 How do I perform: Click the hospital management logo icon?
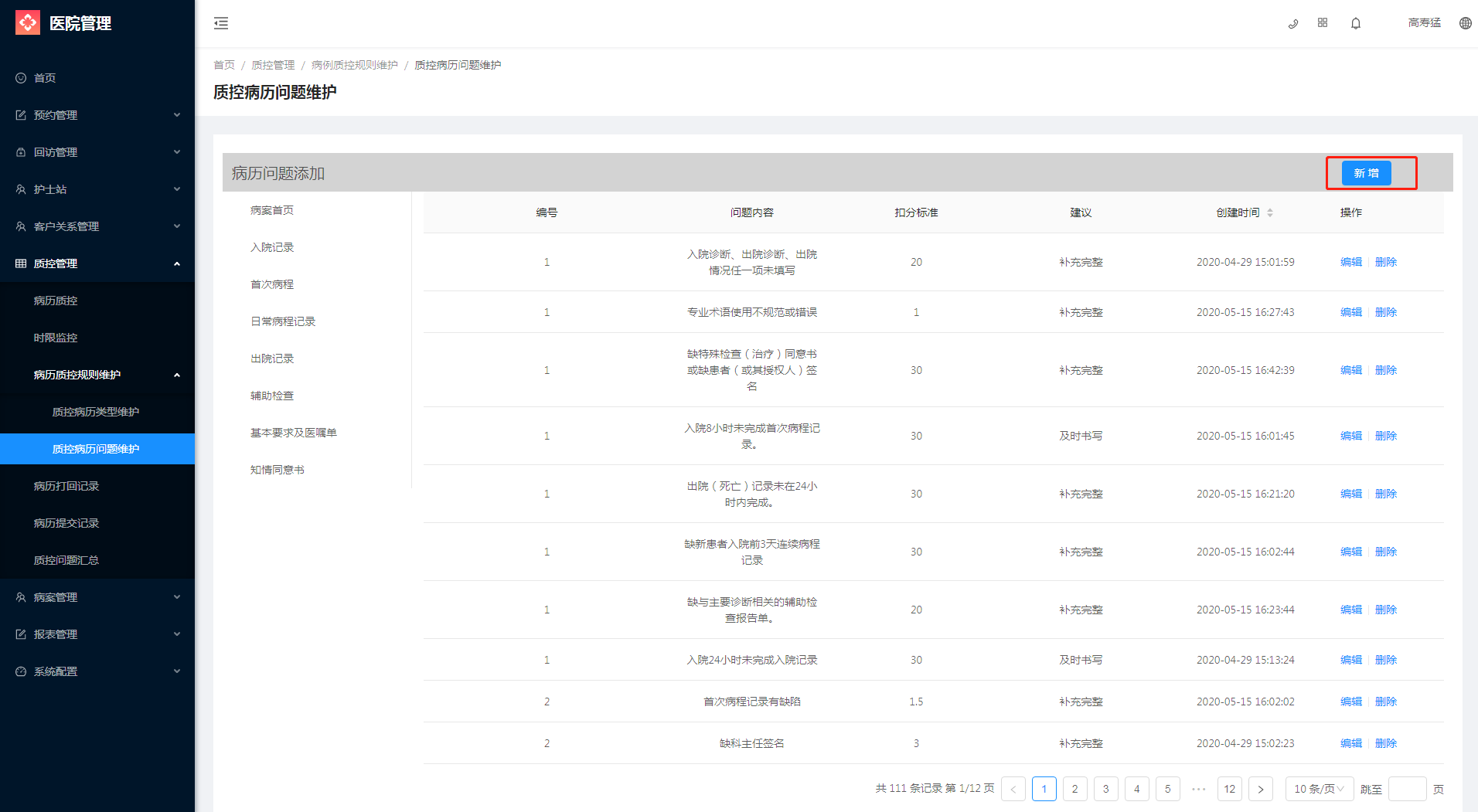(x=28, y=23)
